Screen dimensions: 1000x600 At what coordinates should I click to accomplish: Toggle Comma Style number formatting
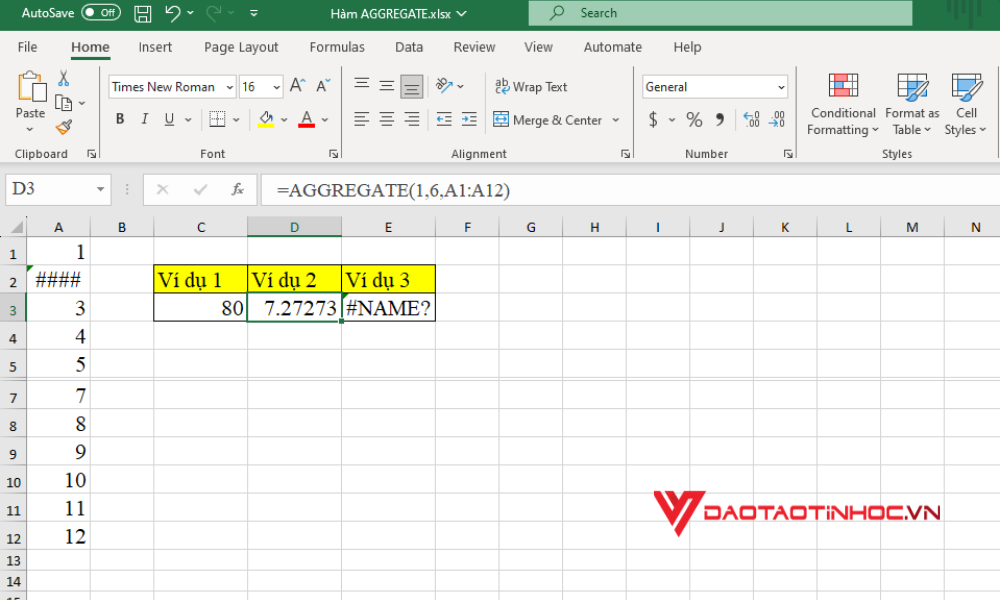722,119
